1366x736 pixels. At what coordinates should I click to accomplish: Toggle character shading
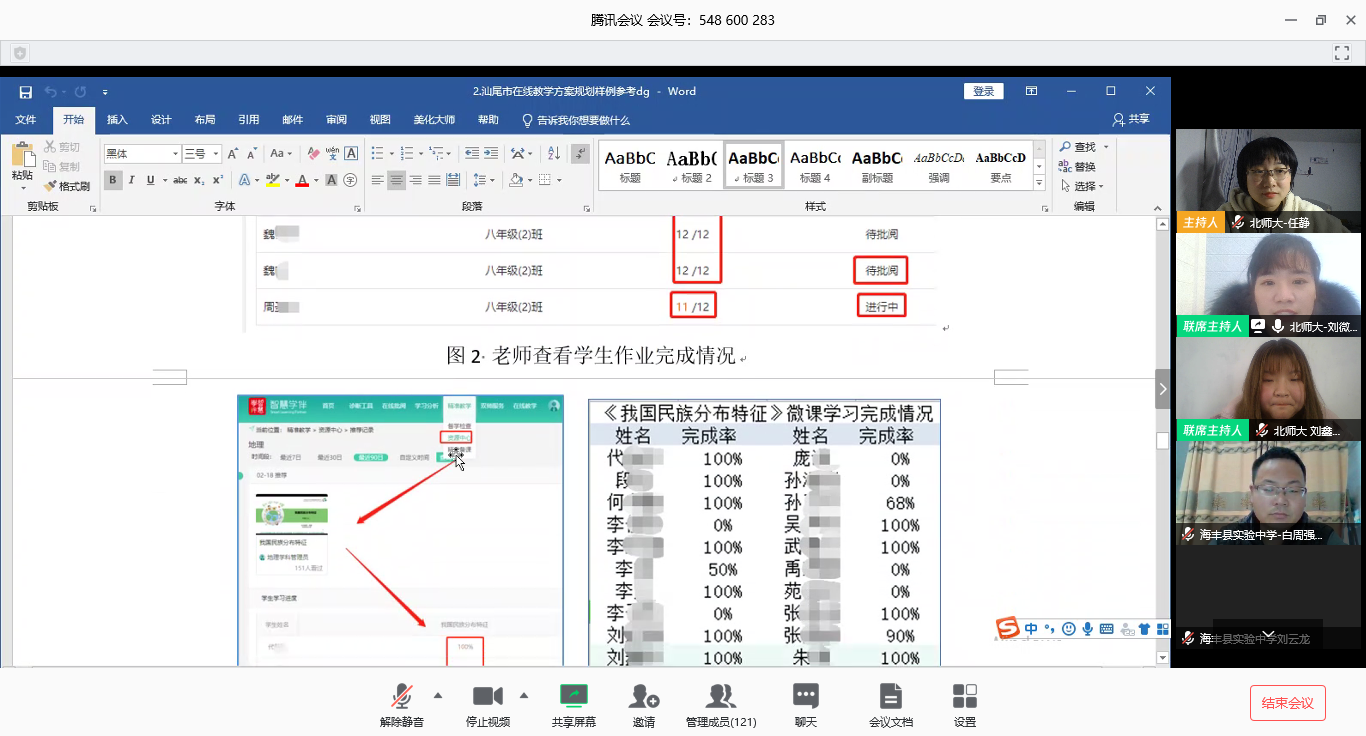pos(331,180)
